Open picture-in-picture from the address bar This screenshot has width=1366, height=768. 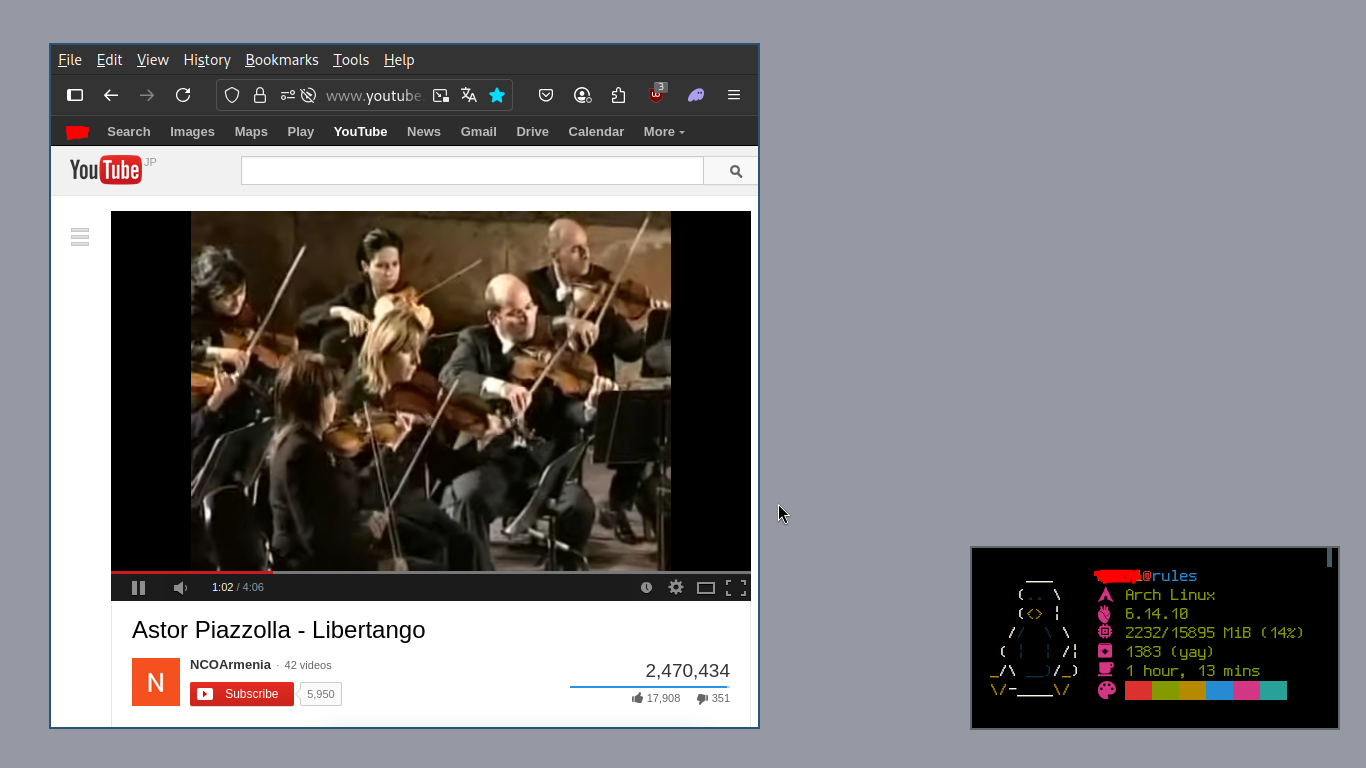click(x=441, y=95)
